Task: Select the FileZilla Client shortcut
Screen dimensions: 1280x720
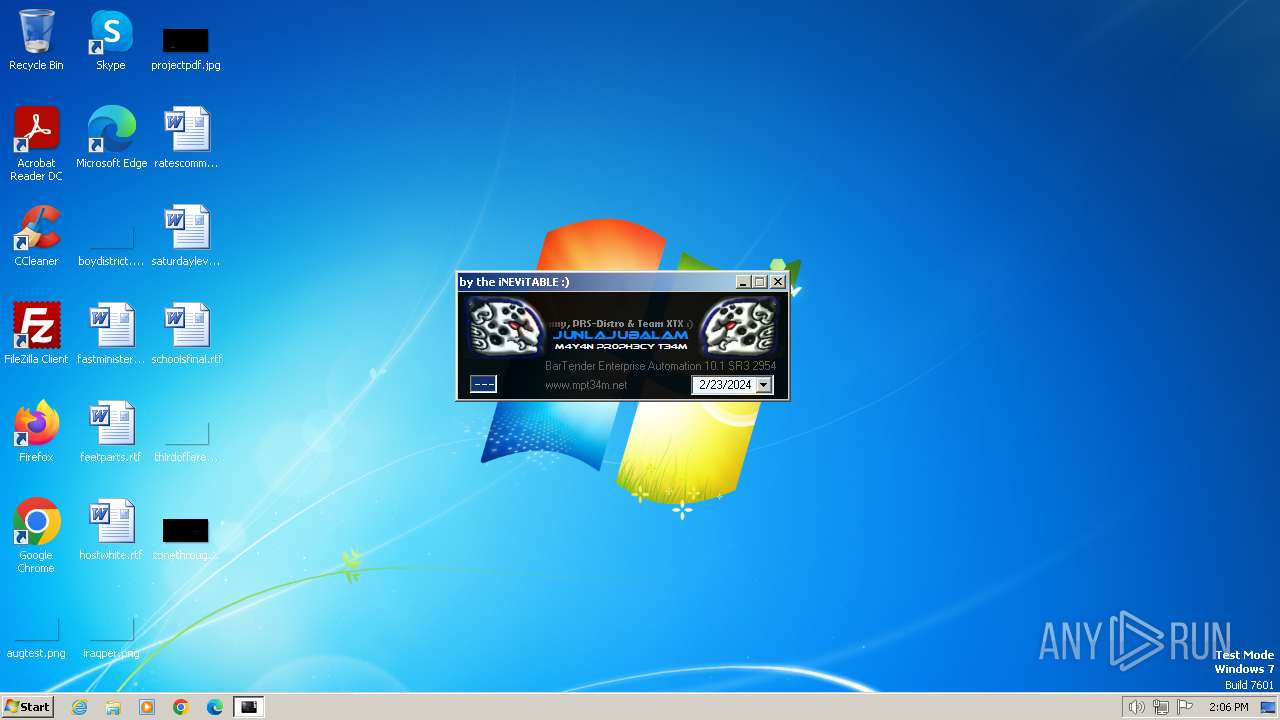Action: (36, 334)
